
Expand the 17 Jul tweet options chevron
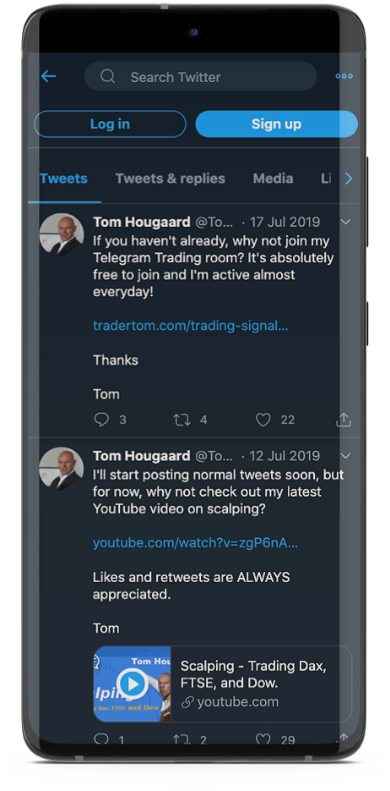346,221
